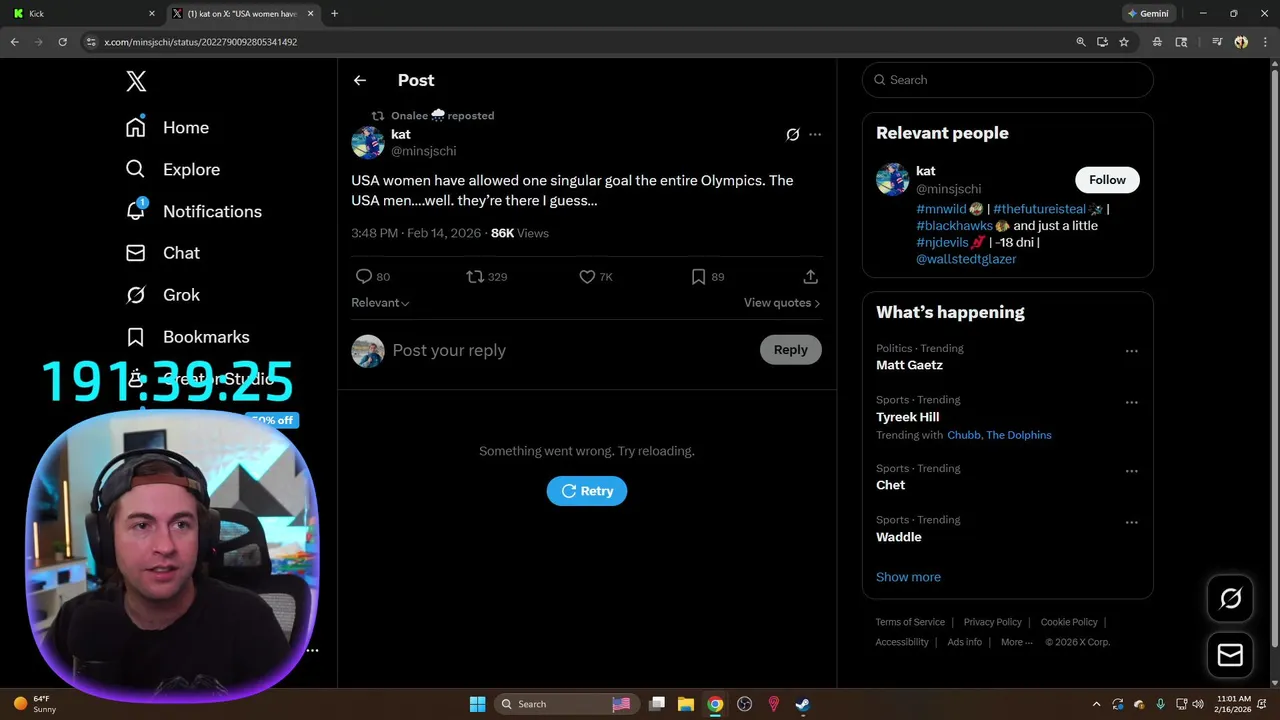Open the Chrome three-dot menu
This screenshot has width=1280, height=720.
pos(1263,42)
